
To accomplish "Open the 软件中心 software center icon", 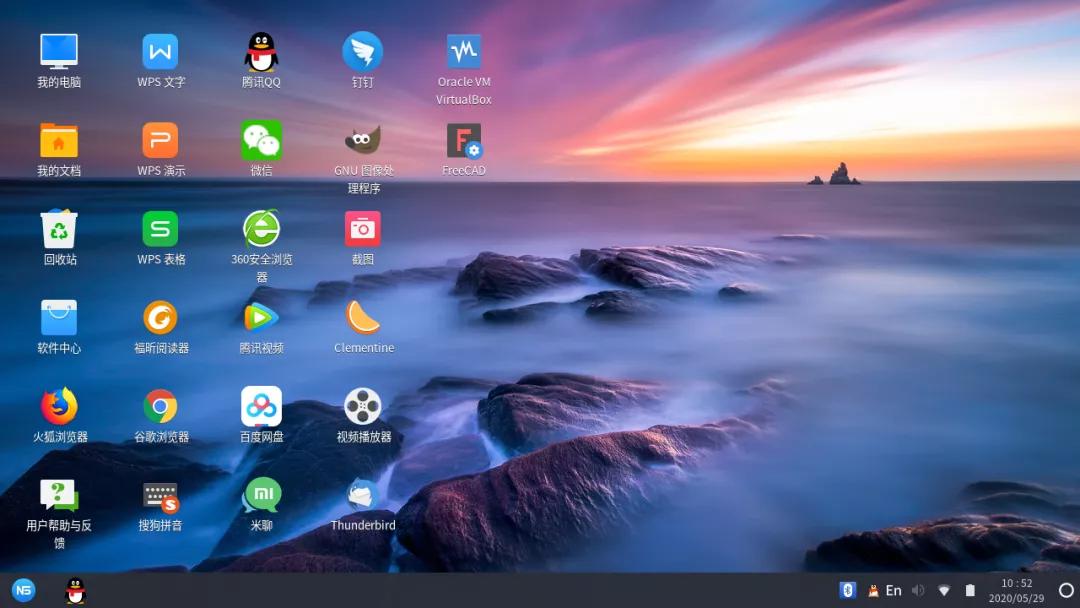I will 59,317.
